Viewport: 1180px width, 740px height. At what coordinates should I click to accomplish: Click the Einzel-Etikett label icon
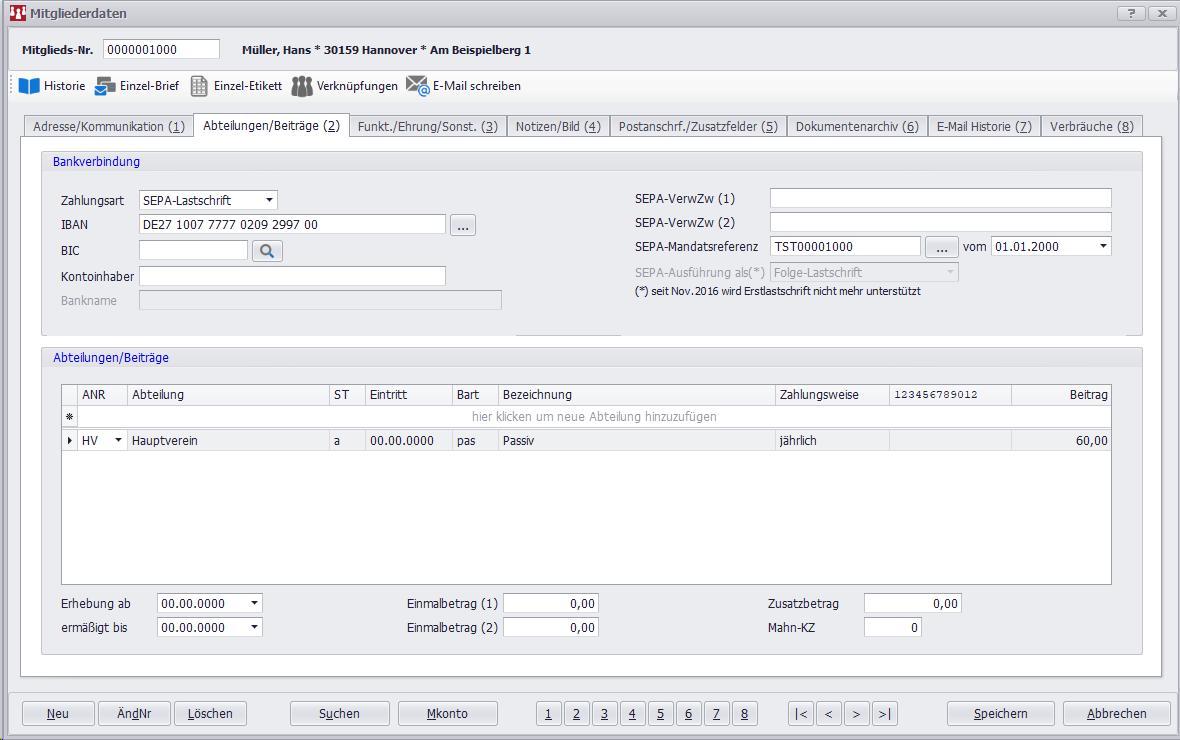(x=199, y=86)
